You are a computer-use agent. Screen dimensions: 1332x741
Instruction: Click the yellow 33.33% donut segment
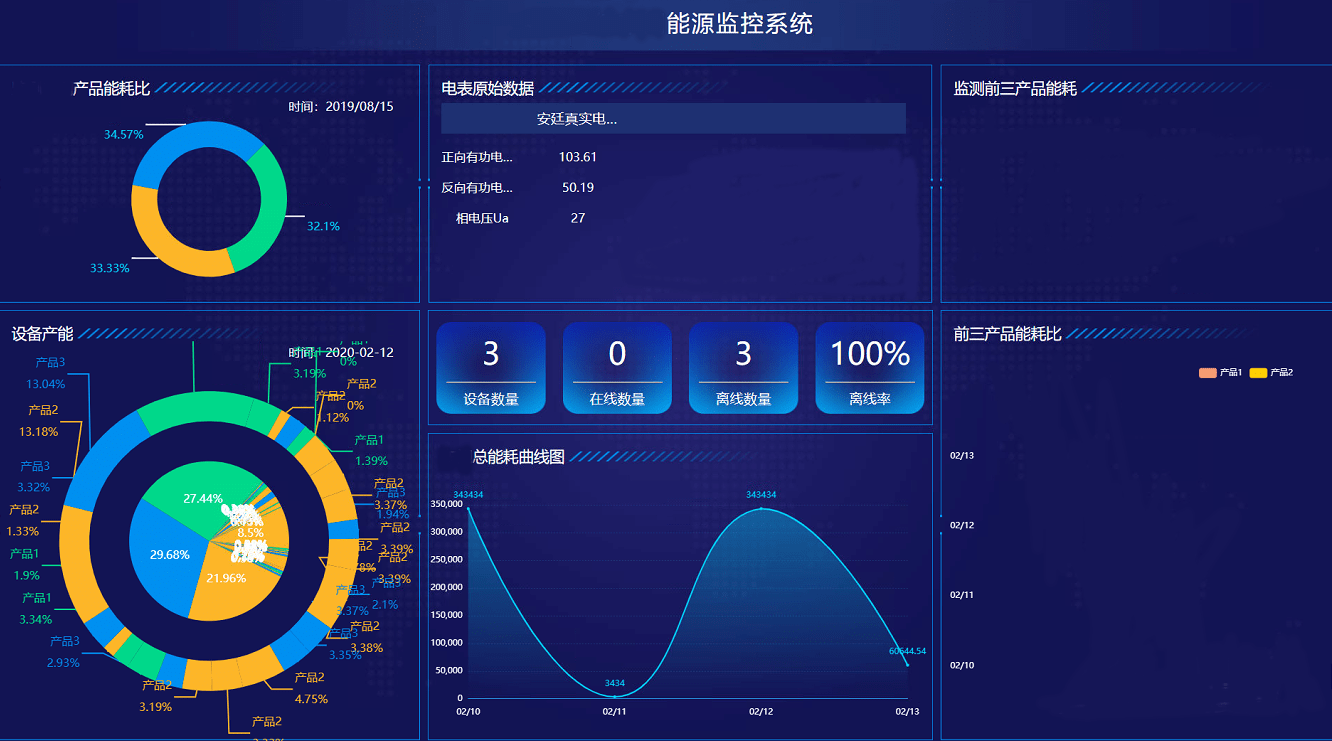pyautogui.click(x=165, y=243)
